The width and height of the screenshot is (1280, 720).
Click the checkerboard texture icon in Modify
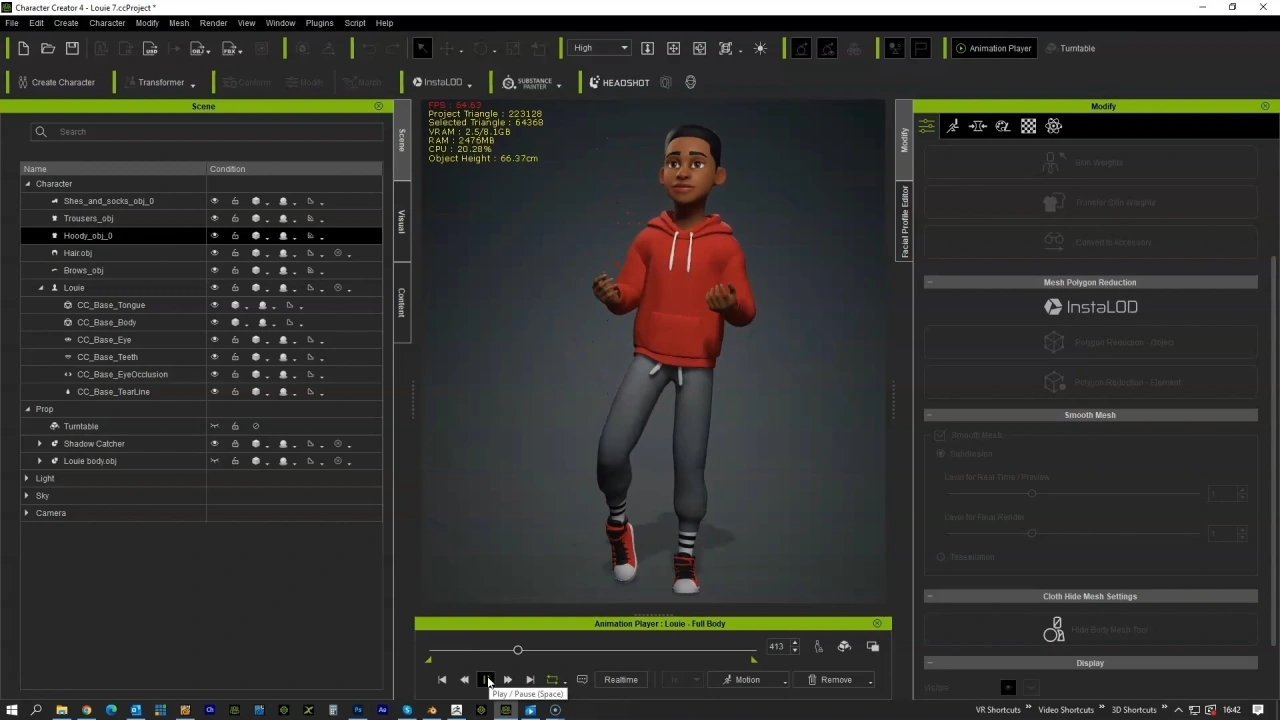[x=1028, y=126]
